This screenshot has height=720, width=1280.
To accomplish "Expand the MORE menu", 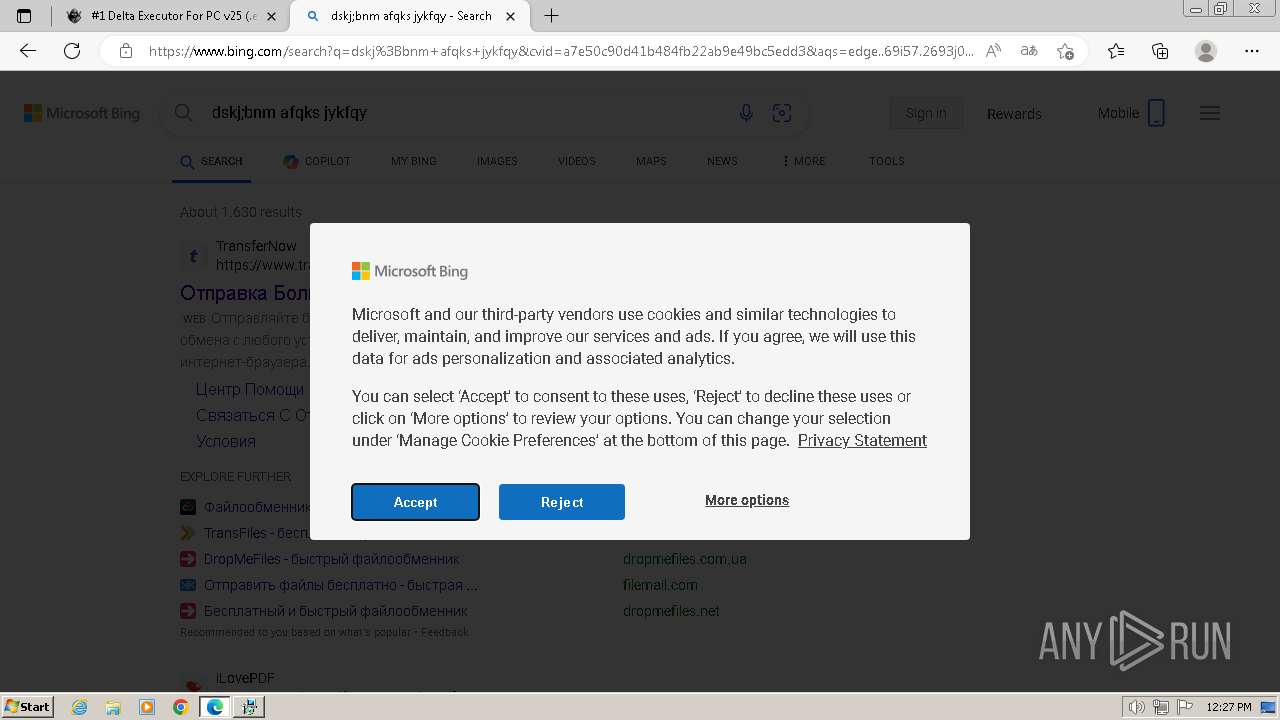I will pyautogui.click(x=804, y=161).
